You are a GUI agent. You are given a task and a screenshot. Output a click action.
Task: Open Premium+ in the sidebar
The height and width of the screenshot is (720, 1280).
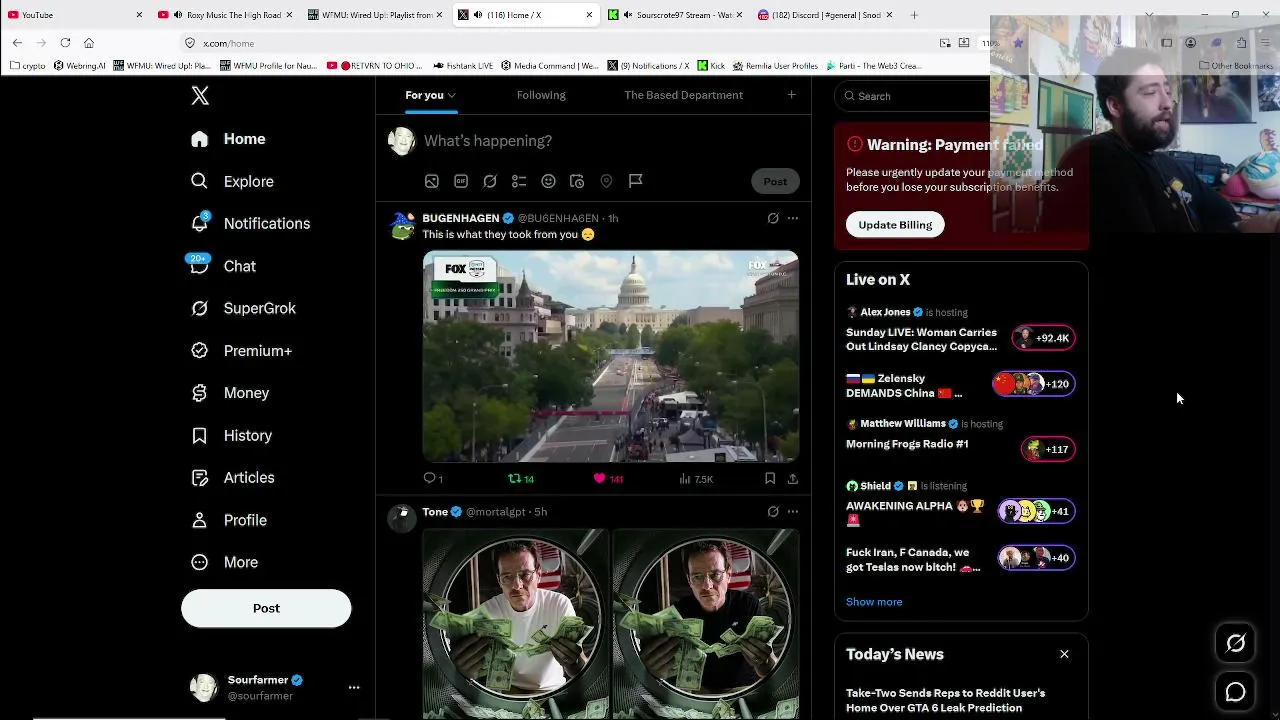click(241, 351)
